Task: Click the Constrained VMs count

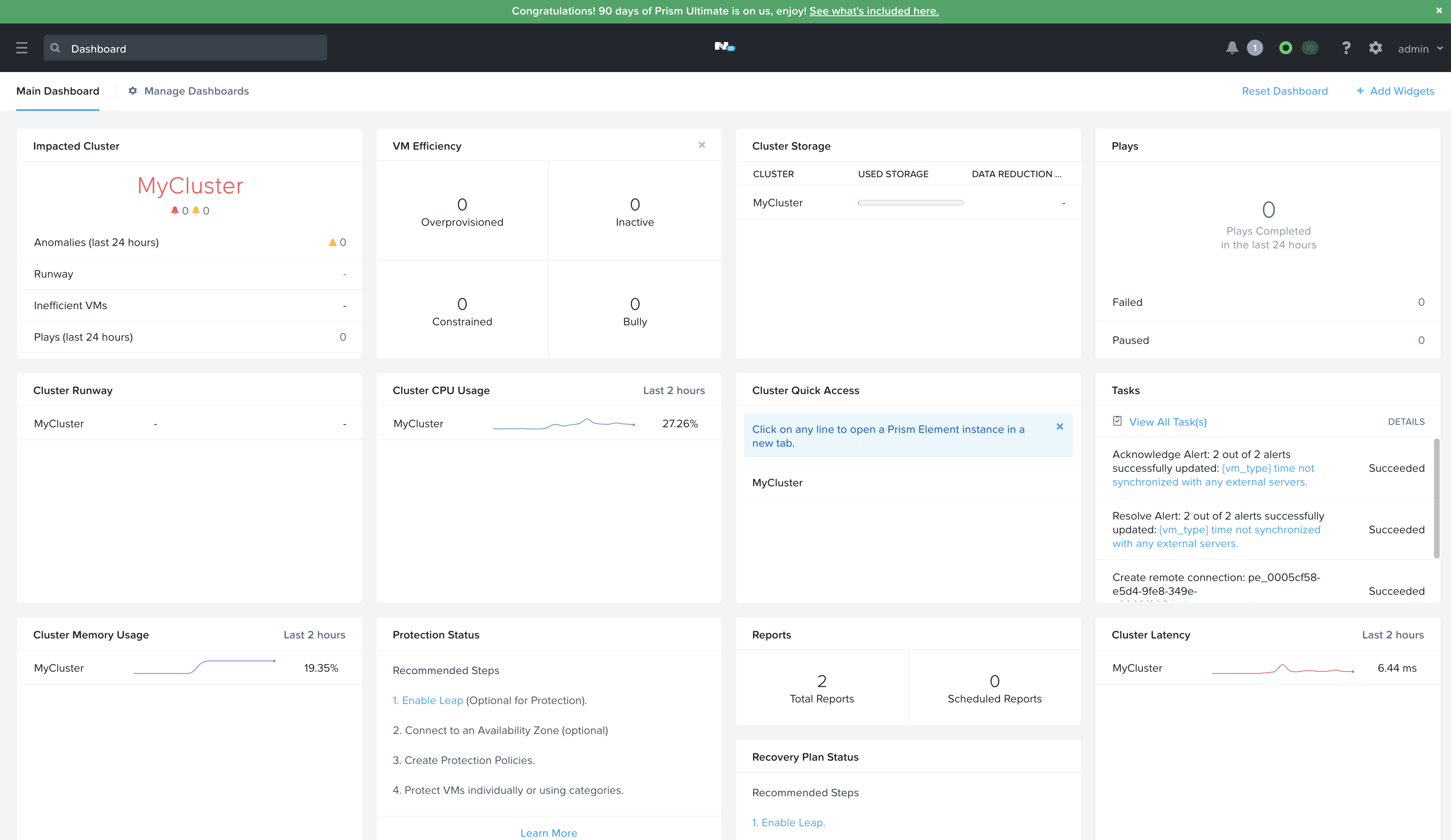Action: pos(462,304)
